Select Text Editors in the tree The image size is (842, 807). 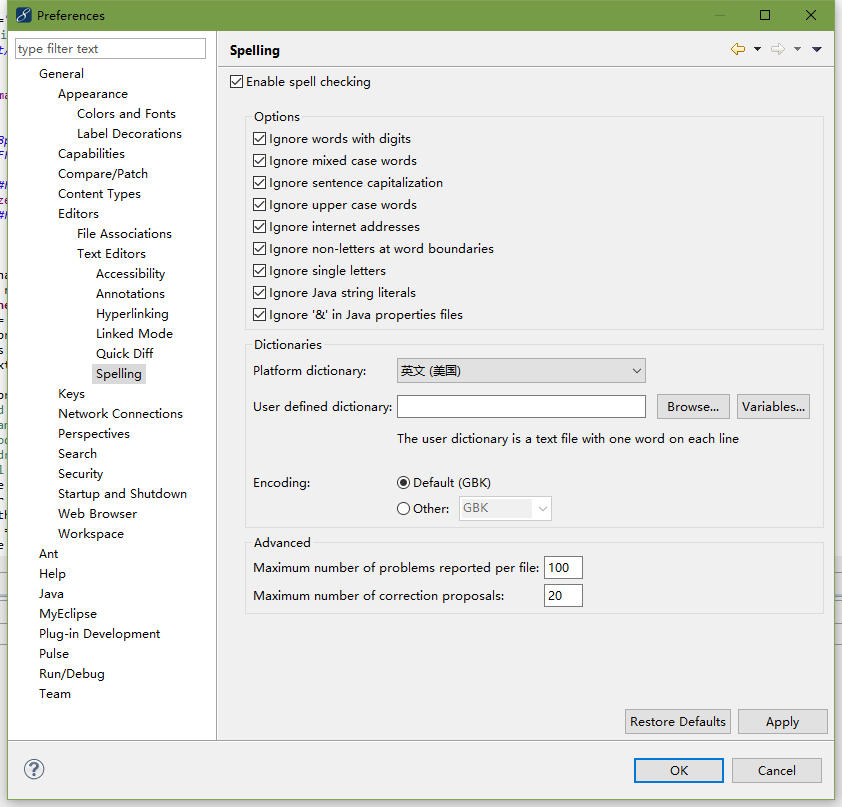coord(111,253)
